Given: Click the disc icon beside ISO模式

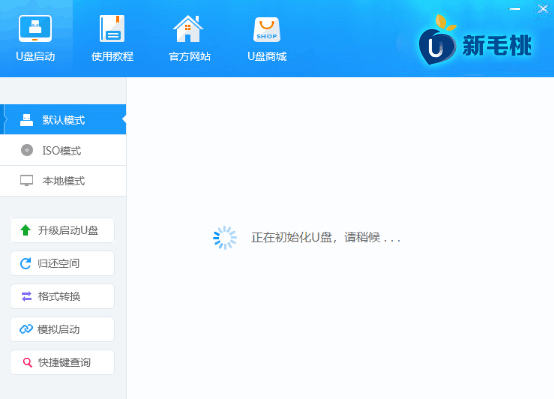Looking at the screenshot, I should 27,150.
